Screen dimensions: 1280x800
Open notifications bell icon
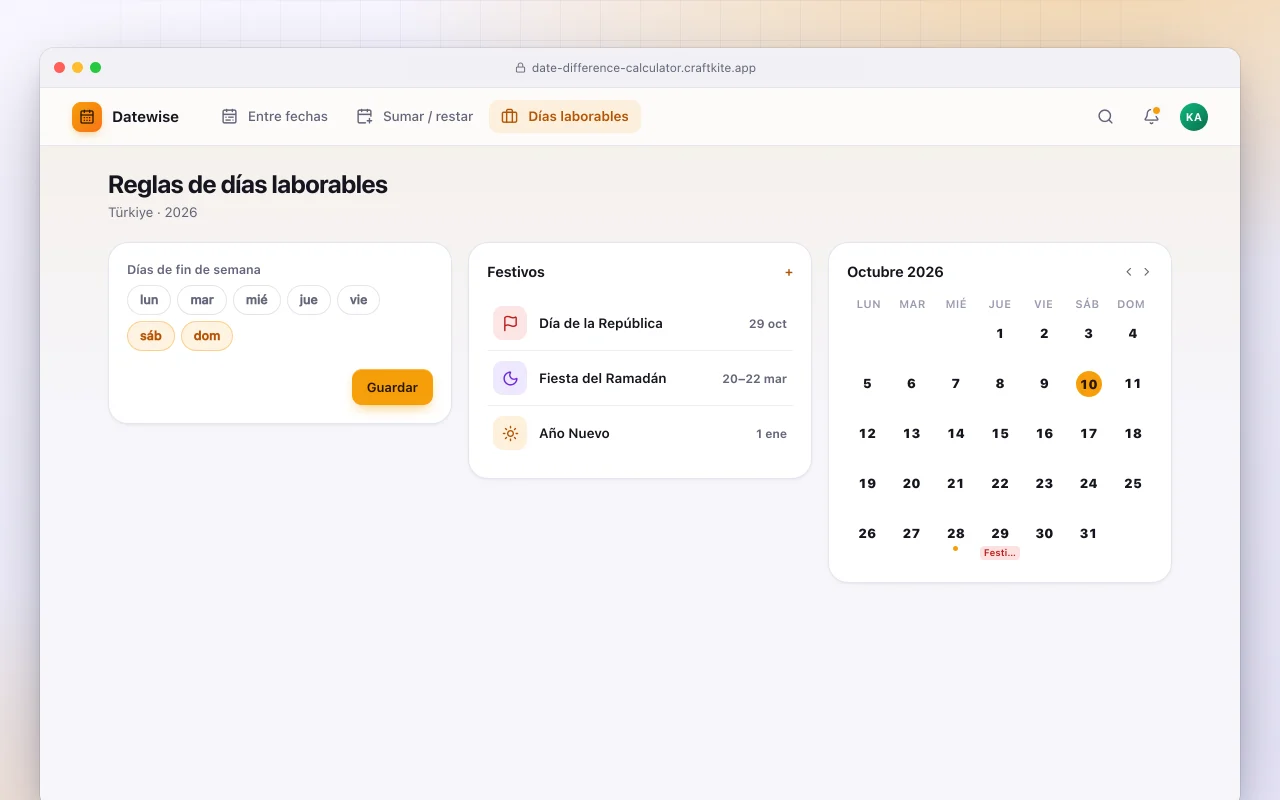coord(1151,117)
